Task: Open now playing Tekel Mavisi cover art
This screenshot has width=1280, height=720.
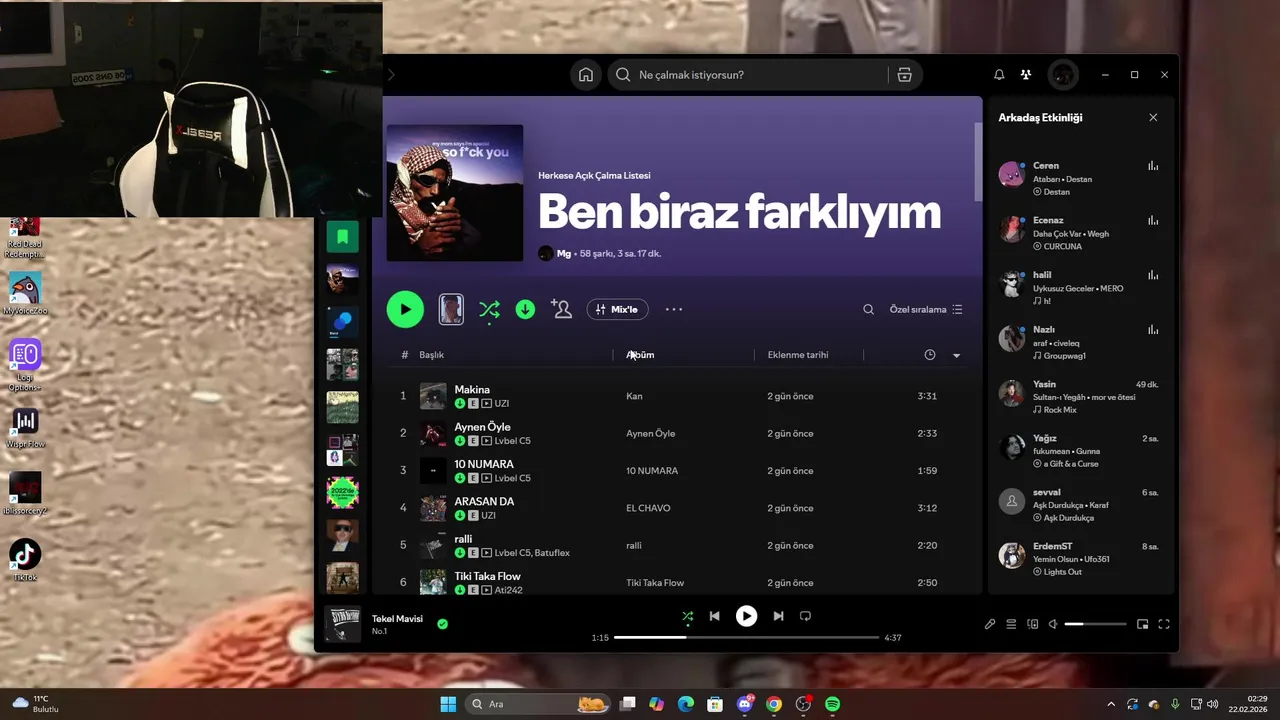Action: tap(343, 624)
